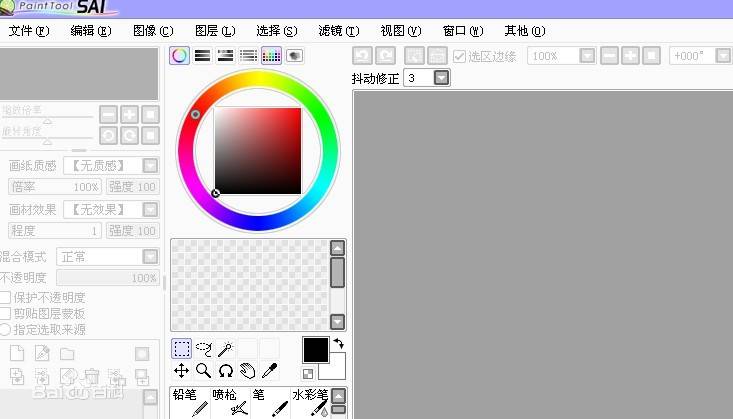Select the lasso selection tool
733x419 pixels.
pos(204,349)
